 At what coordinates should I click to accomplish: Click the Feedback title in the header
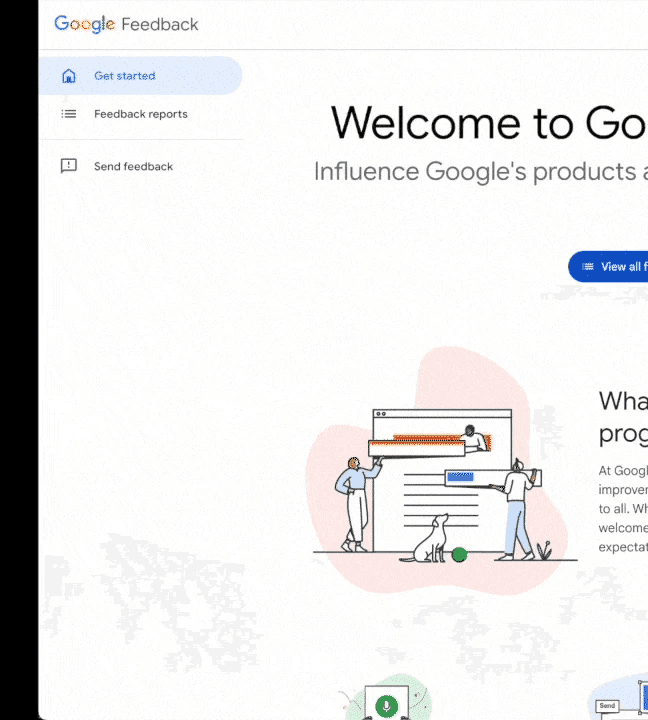(x=160, y=24)
